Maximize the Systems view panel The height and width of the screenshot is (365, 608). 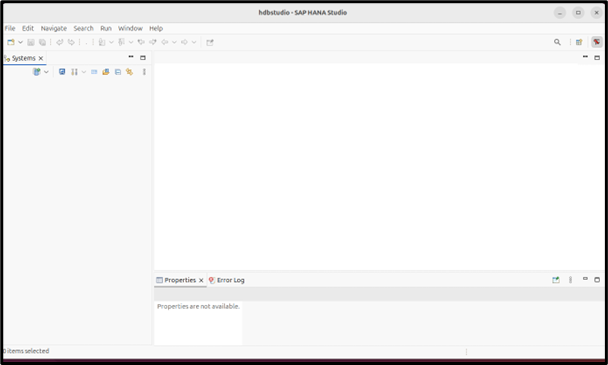coord(143,57)
